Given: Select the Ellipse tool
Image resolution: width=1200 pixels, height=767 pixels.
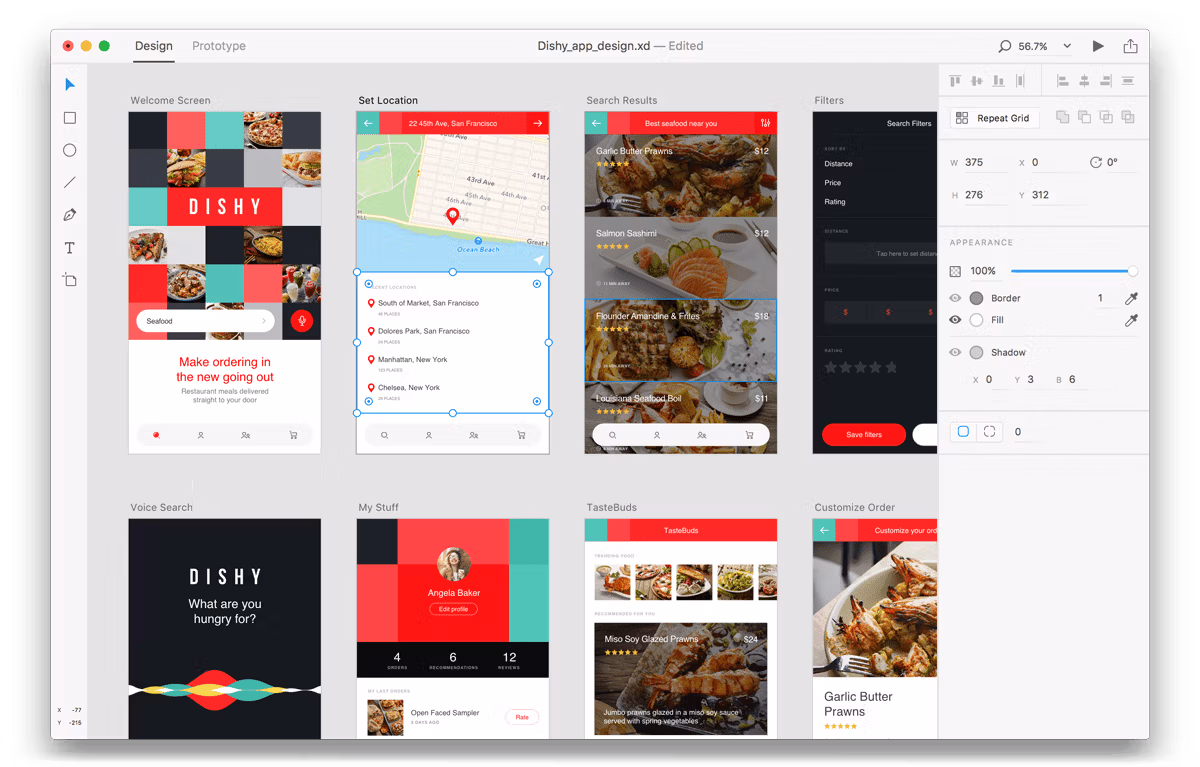Looking at the screenshot, I should (x=70, y=150).
